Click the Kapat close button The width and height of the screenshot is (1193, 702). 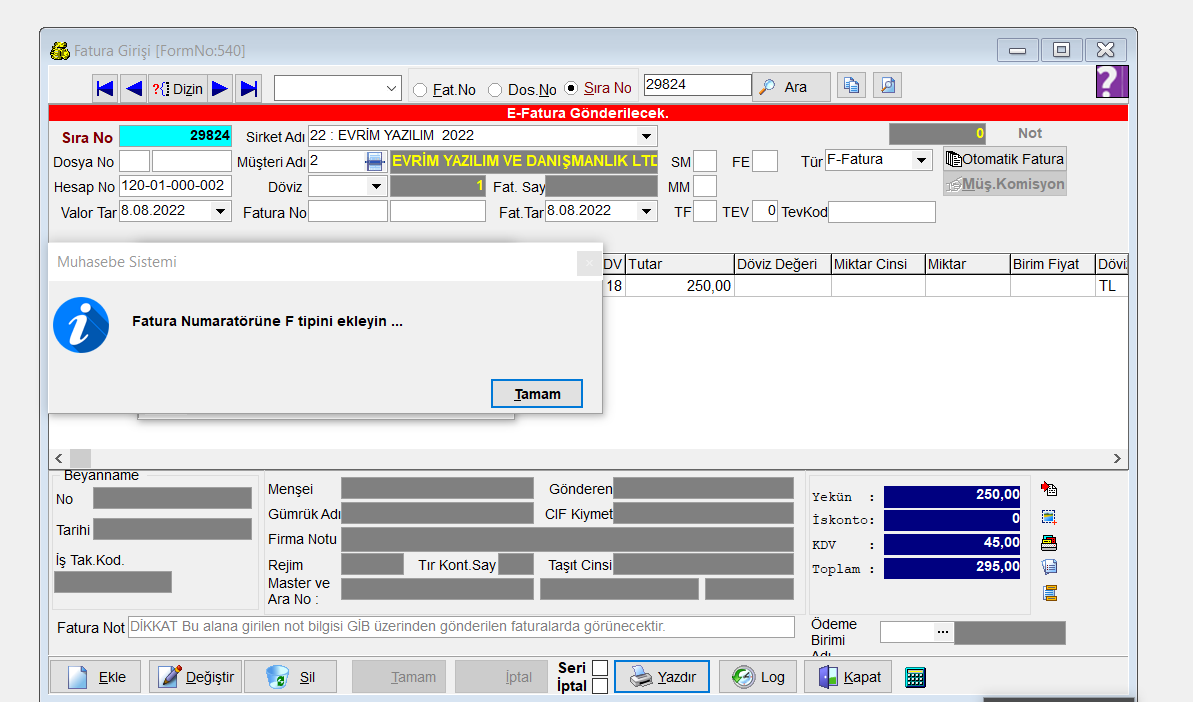[850, 676]
